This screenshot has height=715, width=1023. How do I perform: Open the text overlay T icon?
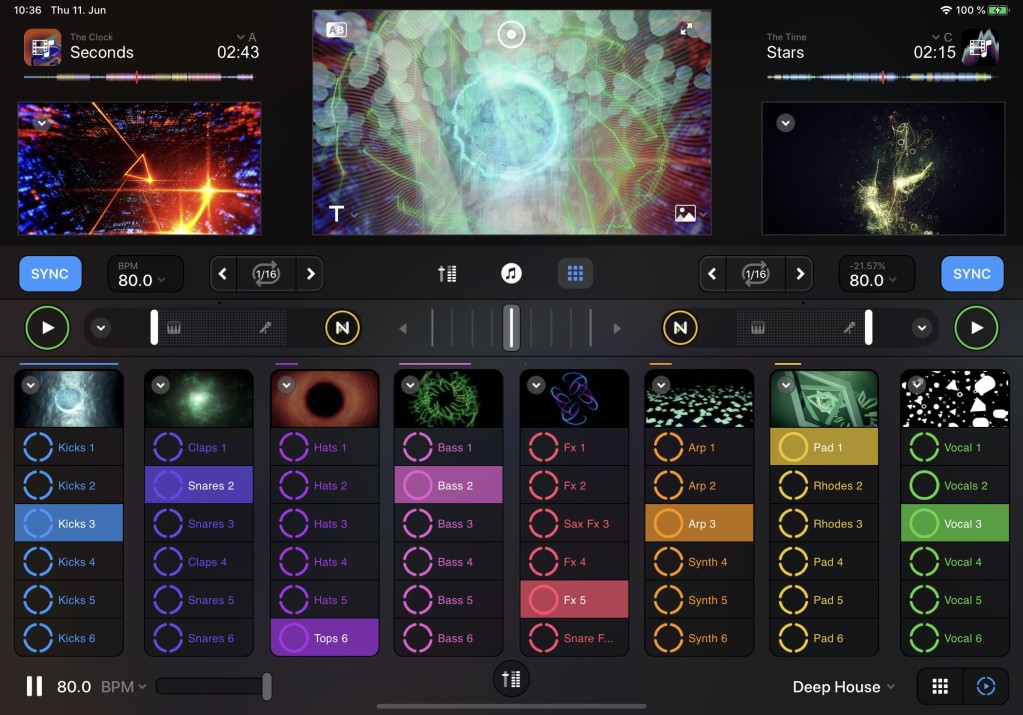(x=337, y=213)
